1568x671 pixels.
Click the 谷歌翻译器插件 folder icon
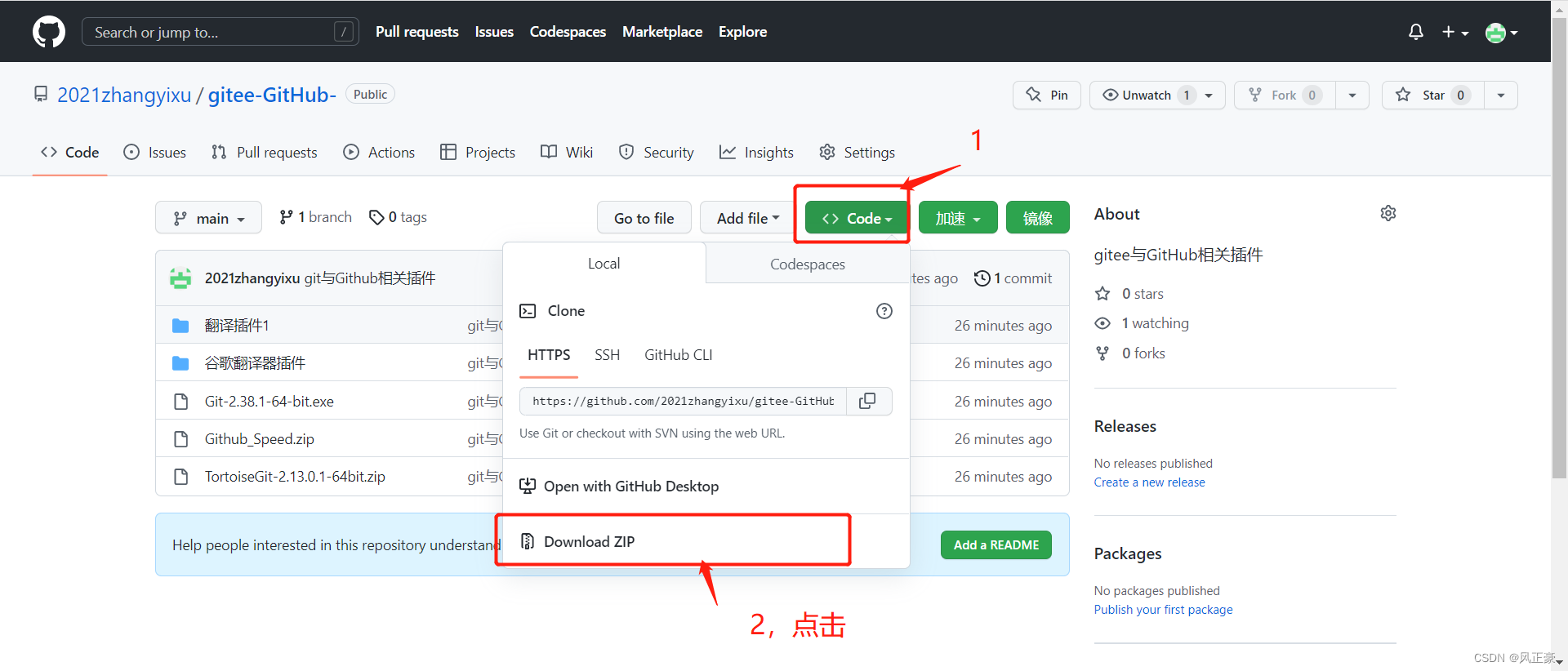click(180, 363)
